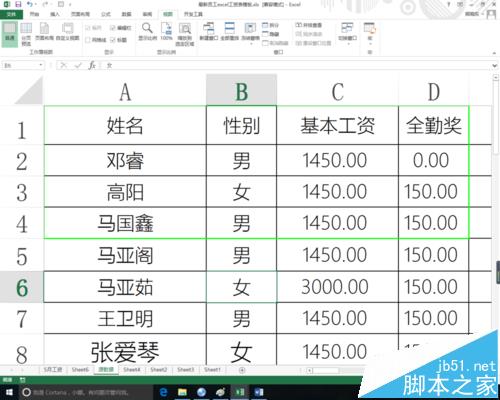The height and width of the screenshot is (400, 500).
Task: Click the Select All corner triangle
Action: 29,91
